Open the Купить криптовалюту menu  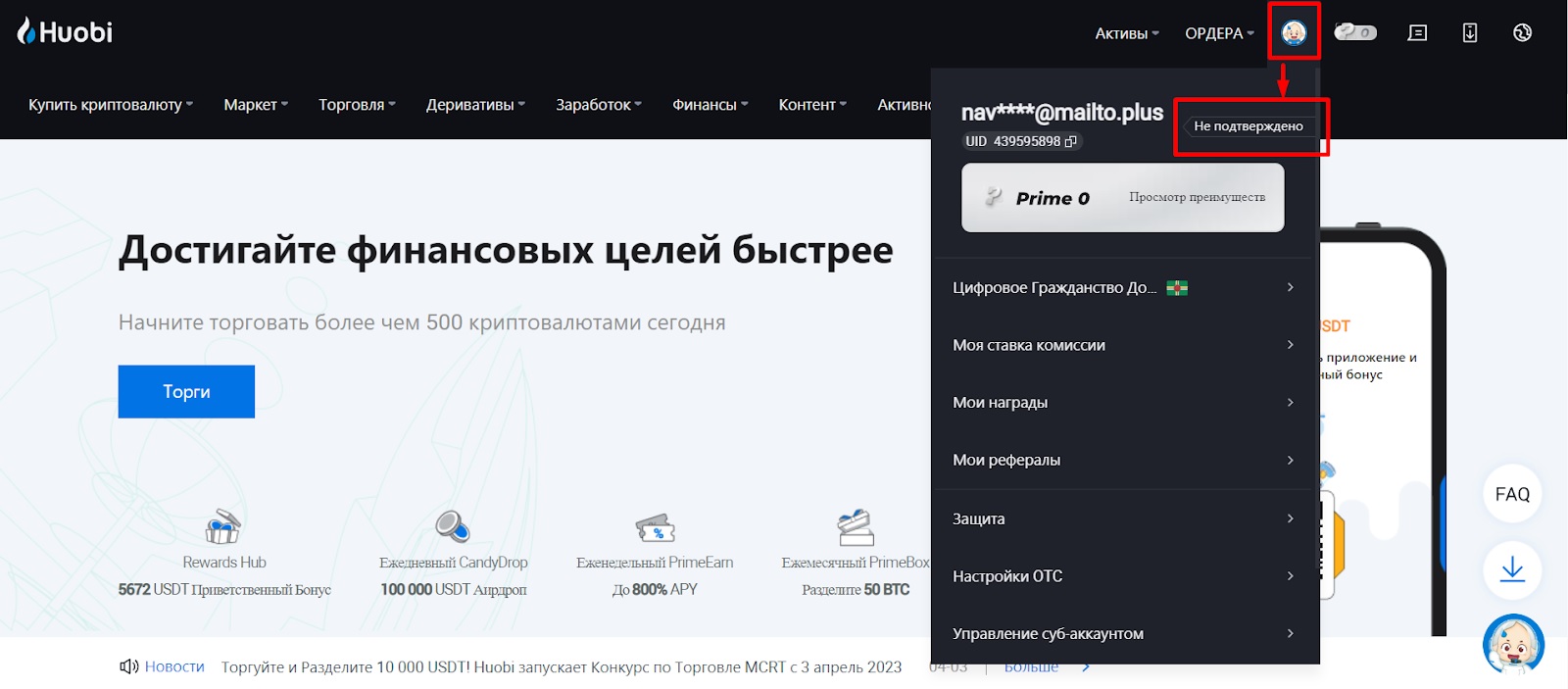[111, 104]
